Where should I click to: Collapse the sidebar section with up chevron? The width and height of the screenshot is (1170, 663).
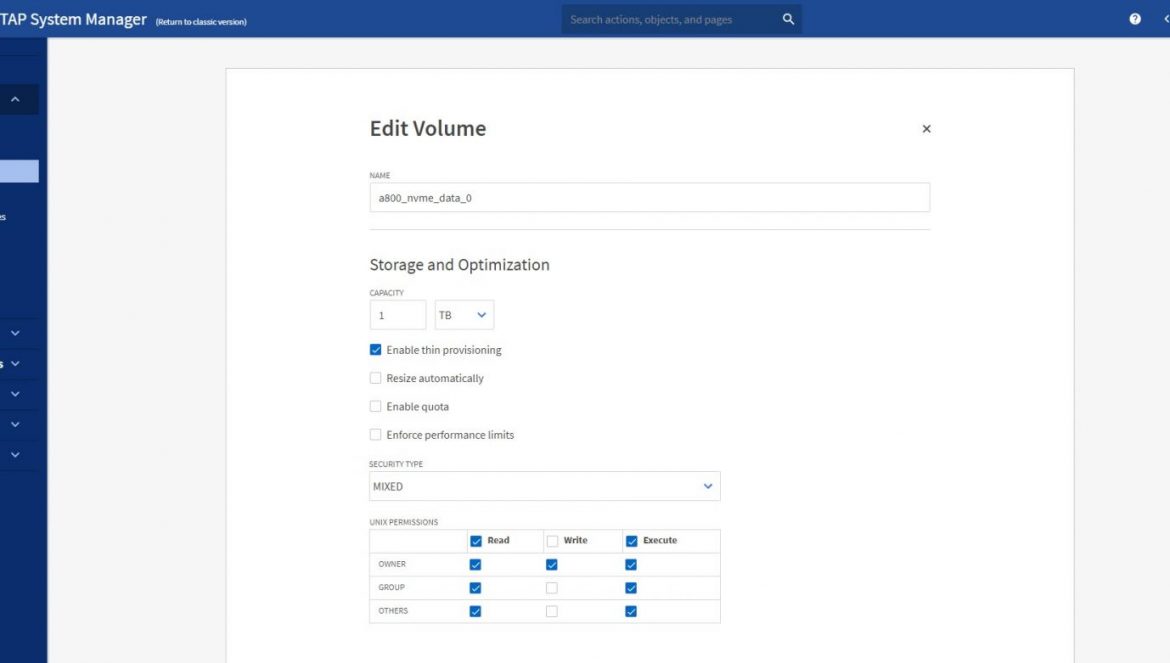[15, 99]
